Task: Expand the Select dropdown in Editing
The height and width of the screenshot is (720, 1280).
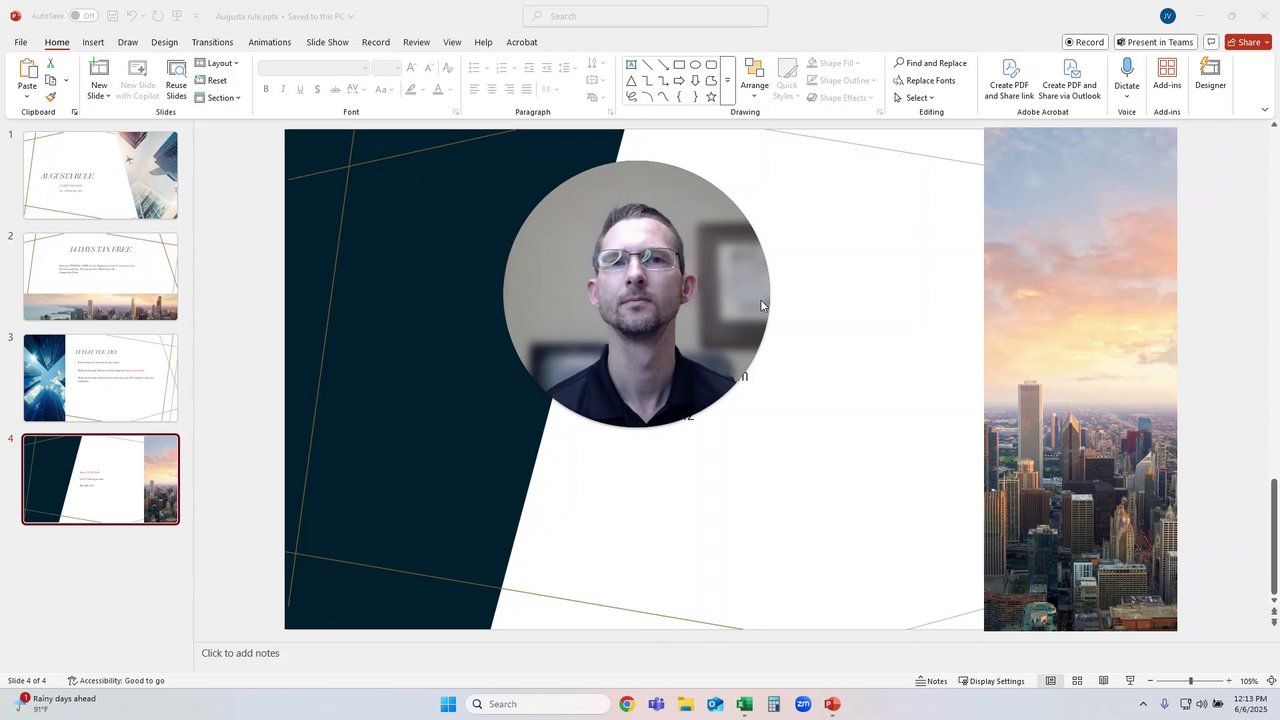Action: pyautogui.click(x=914, y=98)
